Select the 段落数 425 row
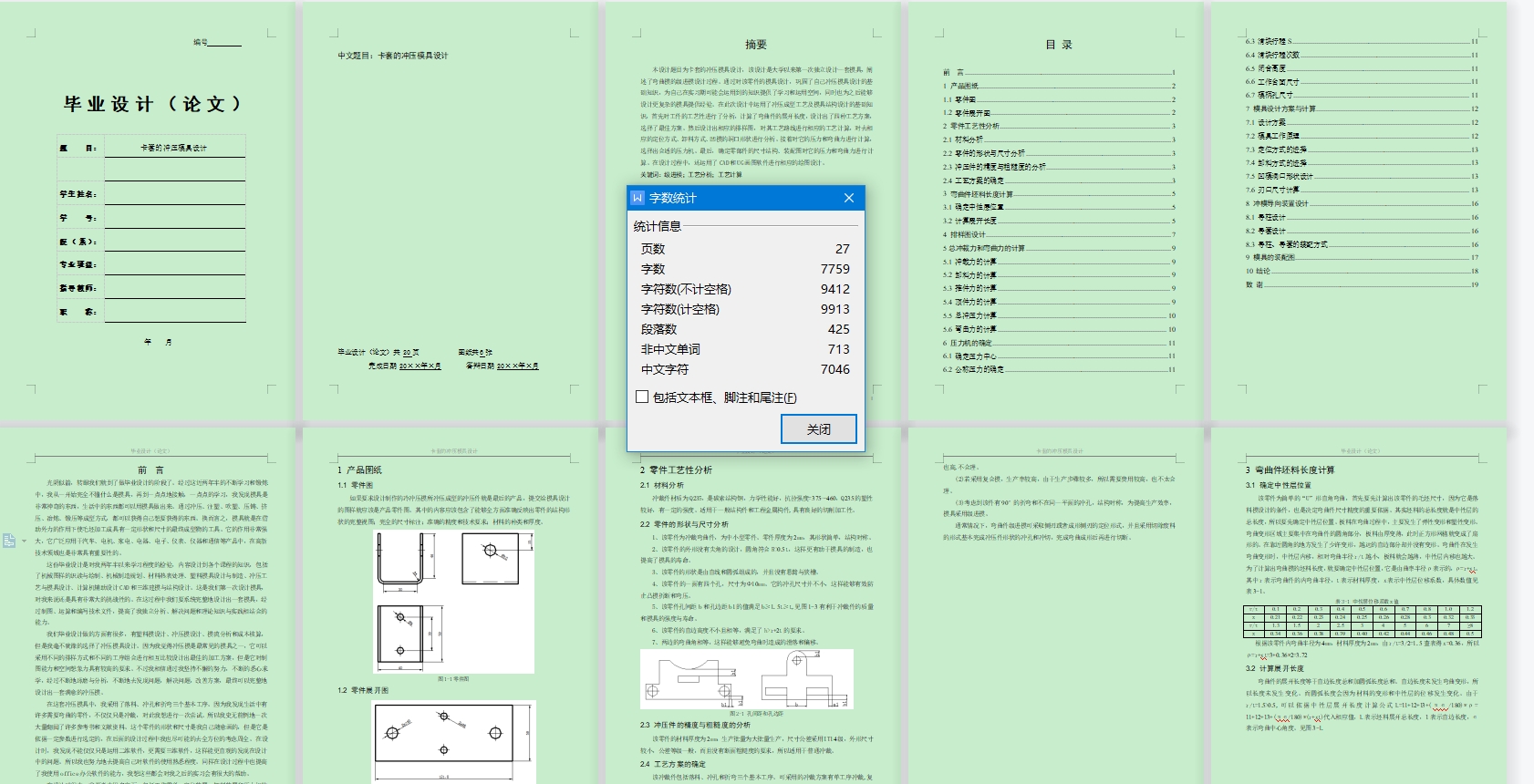Screen dimensions: 1534x784 pyautogui.click(x=745, y=329)
